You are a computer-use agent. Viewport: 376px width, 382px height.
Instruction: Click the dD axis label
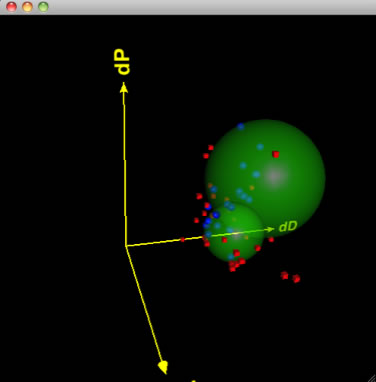(288, 227)
